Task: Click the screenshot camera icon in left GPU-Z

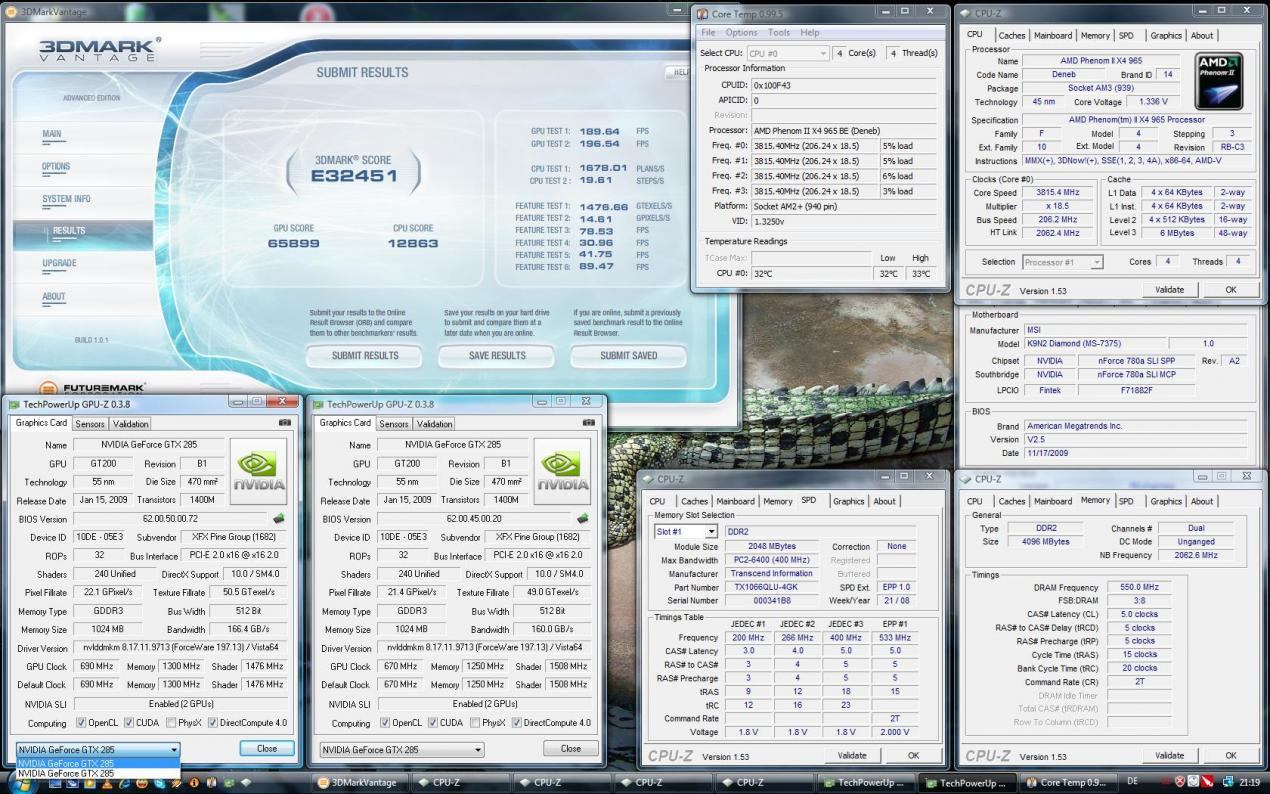Action: tap(284, 423)
